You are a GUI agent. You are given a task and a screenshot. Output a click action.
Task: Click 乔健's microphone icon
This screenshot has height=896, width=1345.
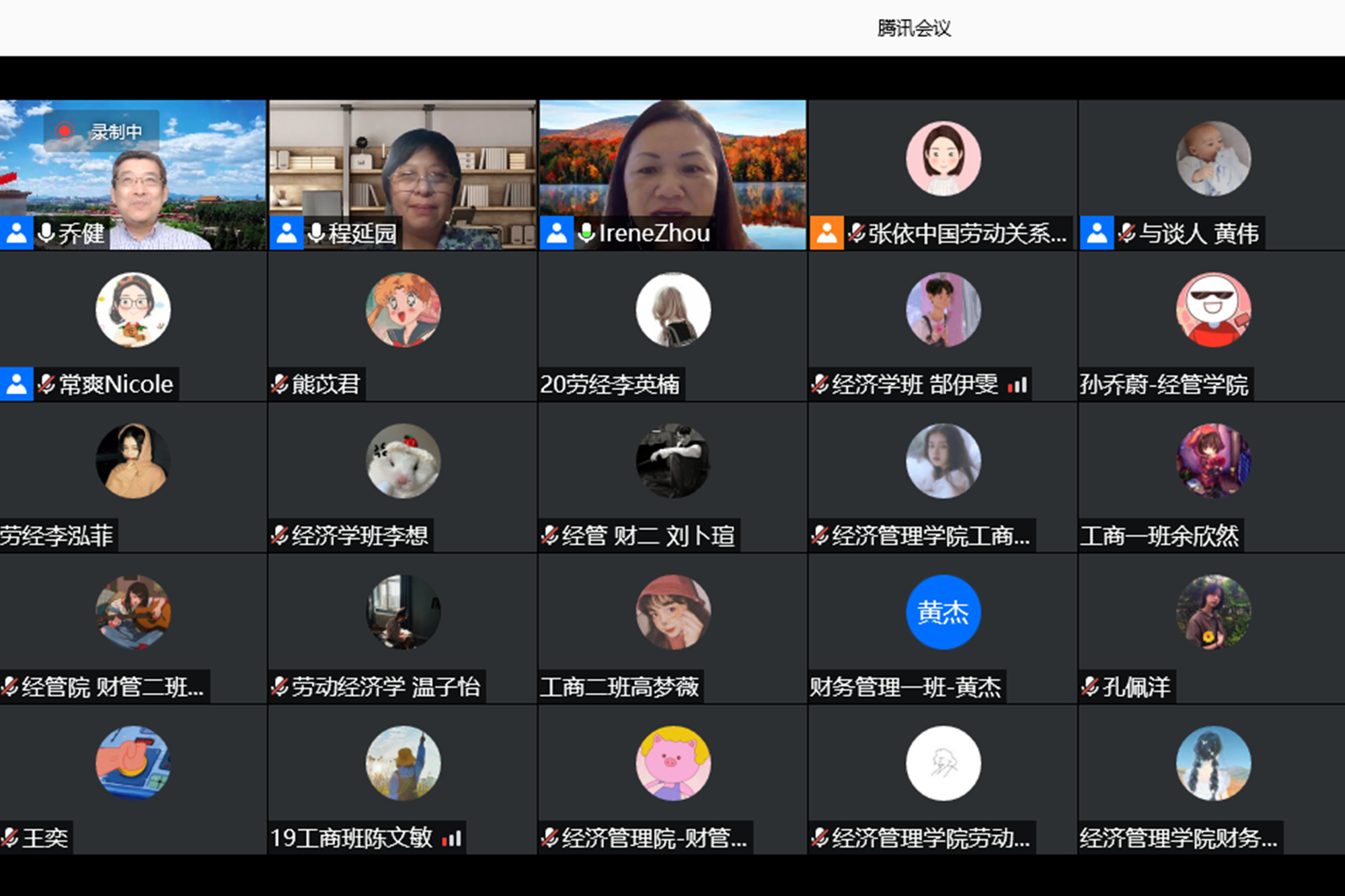pos(46,233)
